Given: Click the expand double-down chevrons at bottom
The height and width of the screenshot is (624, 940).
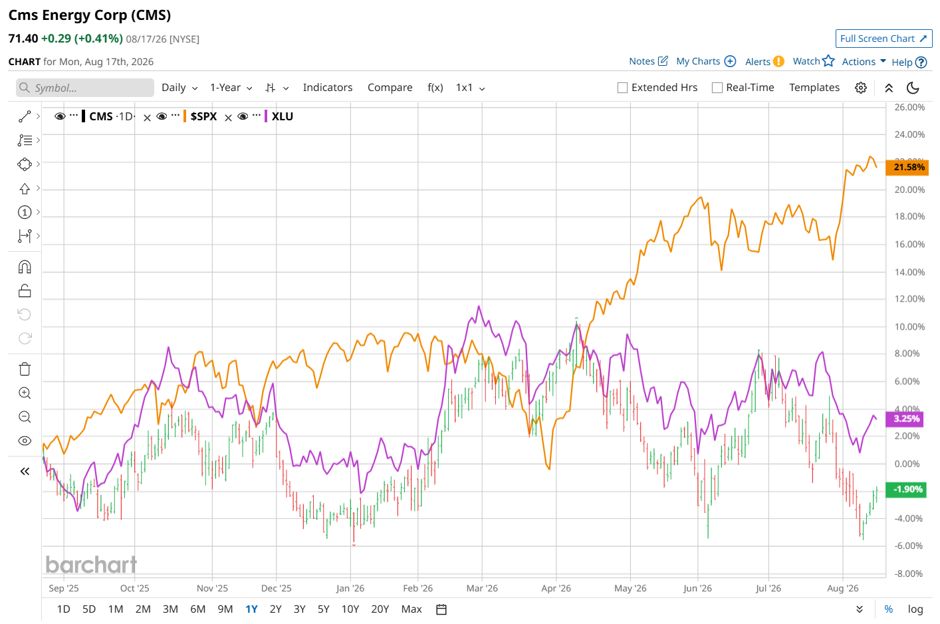Looking at the screenshot, I should coord(860,609).
